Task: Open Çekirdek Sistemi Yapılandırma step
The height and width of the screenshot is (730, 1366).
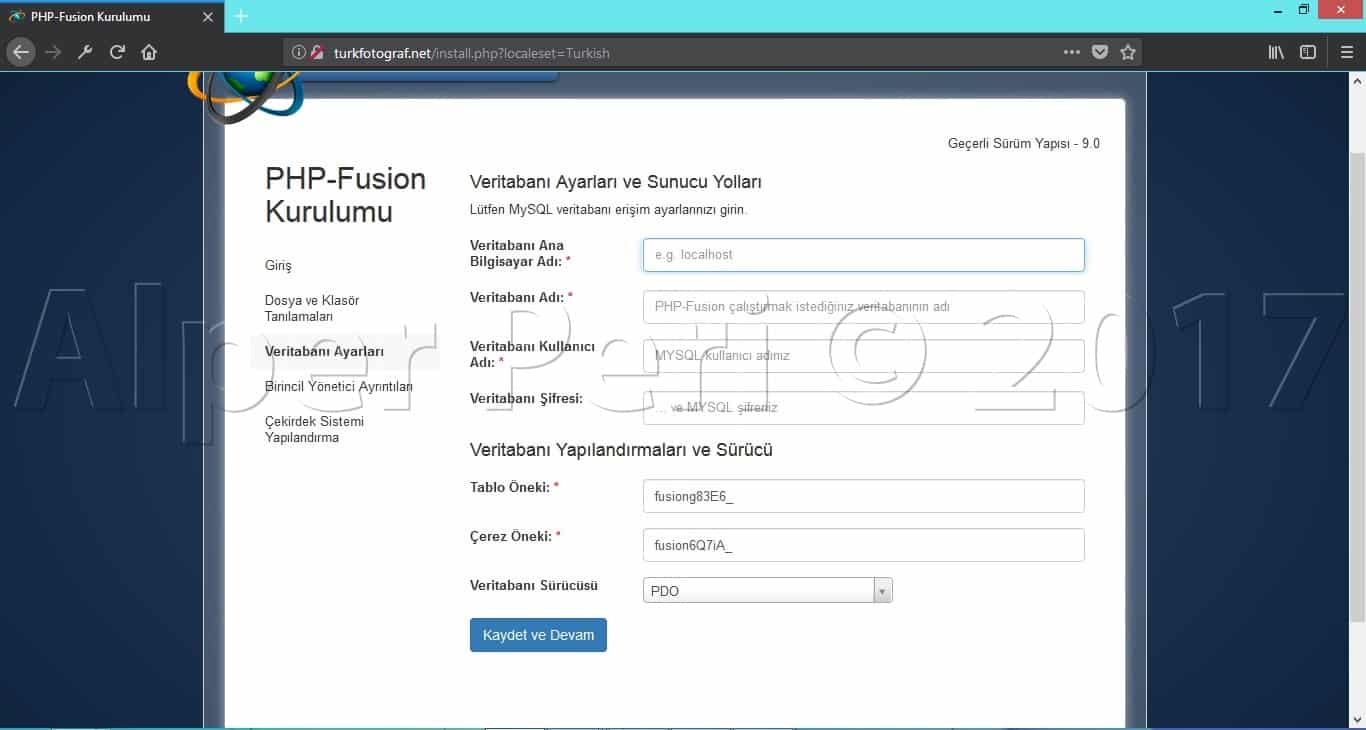Action: point(314,429)
